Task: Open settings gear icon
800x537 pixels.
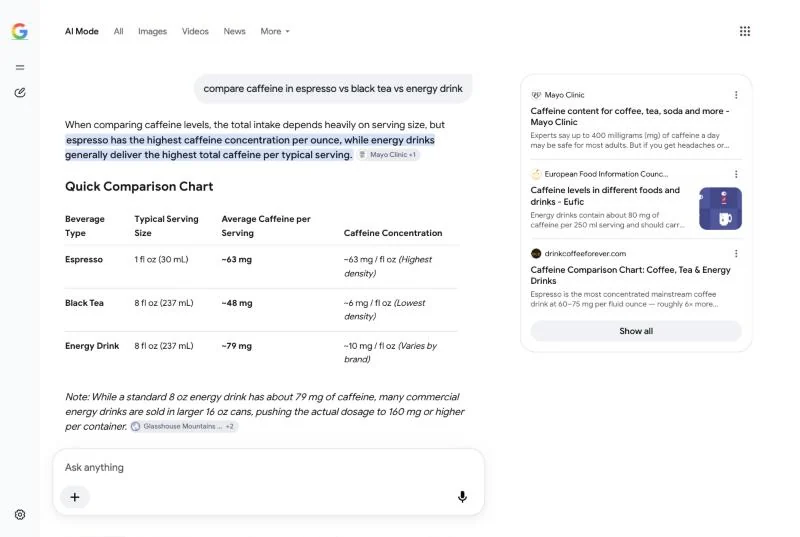Action: (20, 515)
